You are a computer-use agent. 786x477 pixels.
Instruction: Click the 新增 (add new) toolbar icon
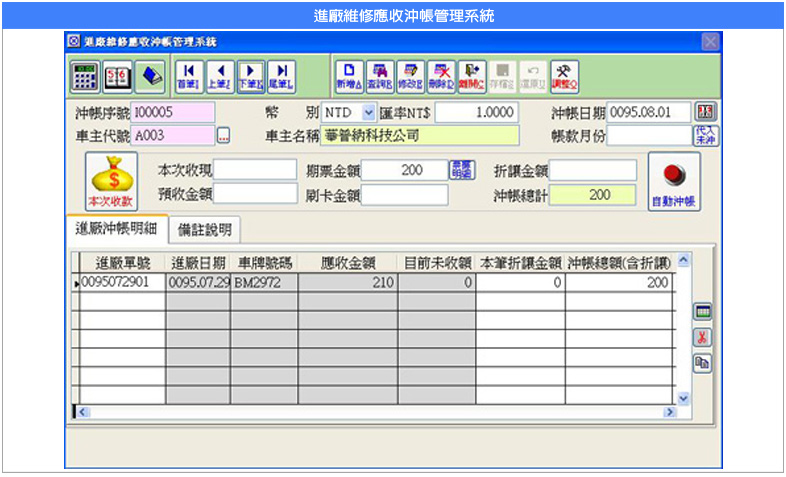click(348, 75)
